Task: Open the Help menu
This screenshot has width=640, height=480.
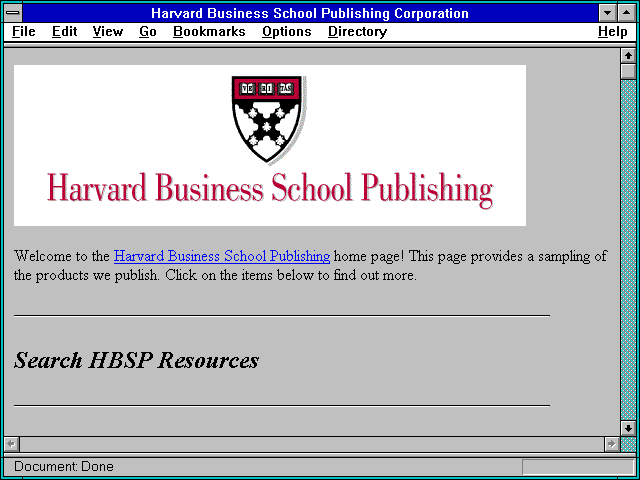Action: pos(613,32)
